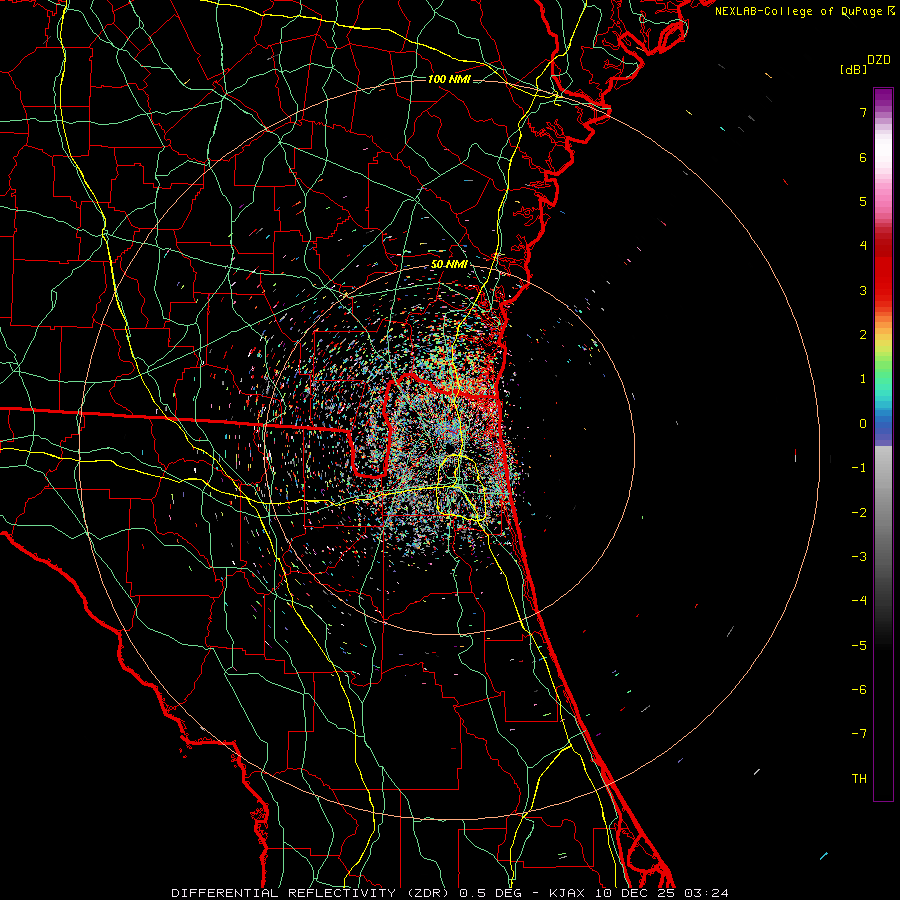
Task: Click the '100 NMI' range ring label
Action: (449, 79)
